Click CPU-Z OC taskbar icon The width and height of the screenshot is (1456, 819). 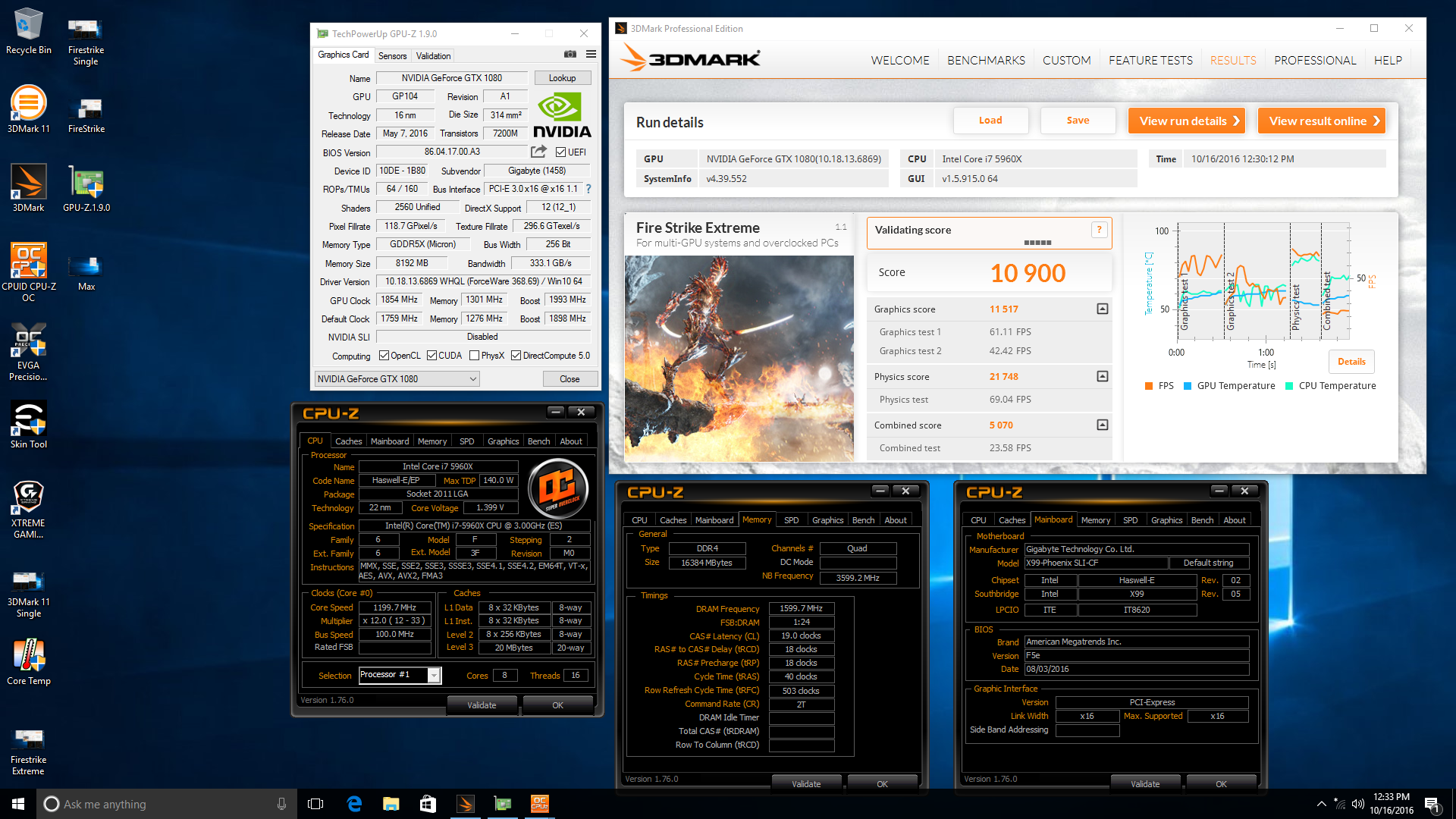coord(539,804)
